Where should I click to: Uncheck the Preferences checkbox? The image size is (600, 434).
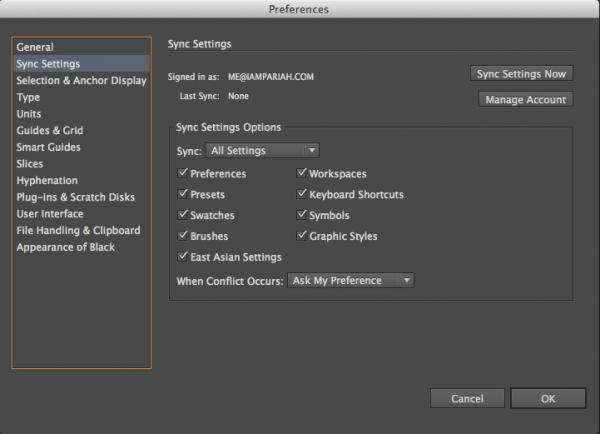pos(183,173)
